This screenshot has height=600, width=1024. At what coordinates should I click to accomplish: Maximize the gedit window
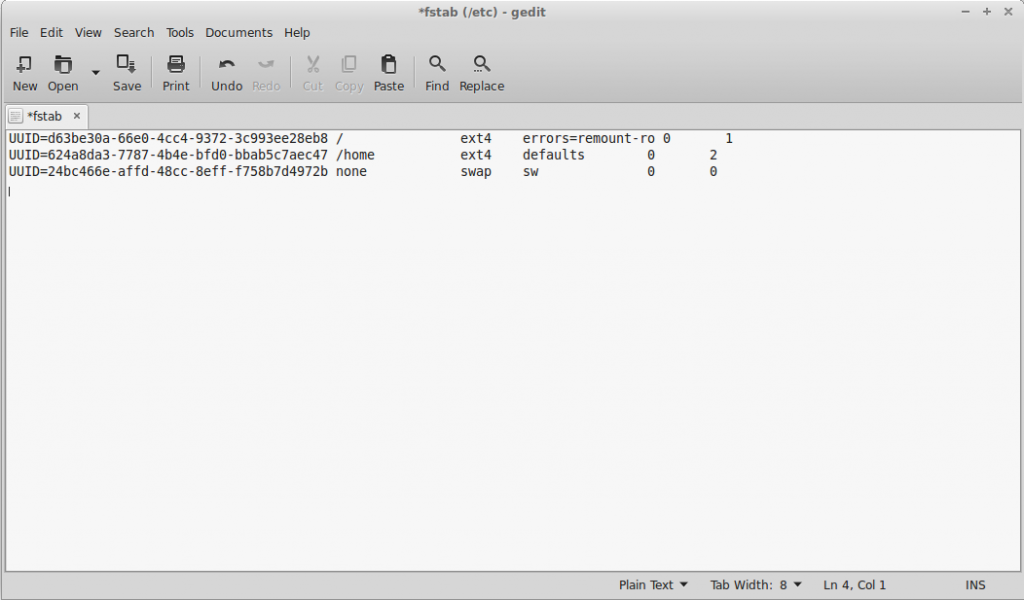(987, 12)
